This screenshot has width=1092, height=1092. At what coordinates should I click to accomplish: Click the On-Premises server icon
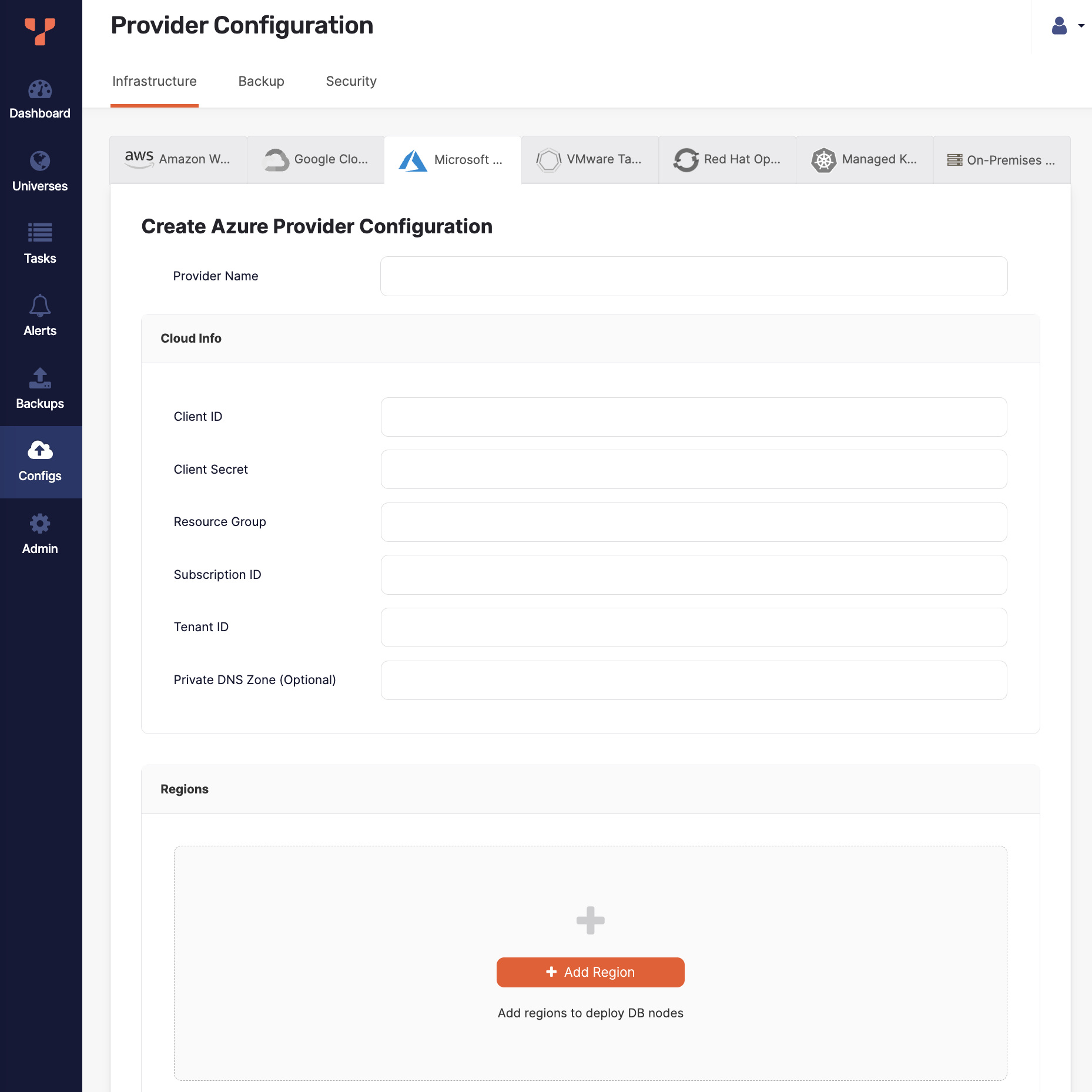[x=955, y=160]
